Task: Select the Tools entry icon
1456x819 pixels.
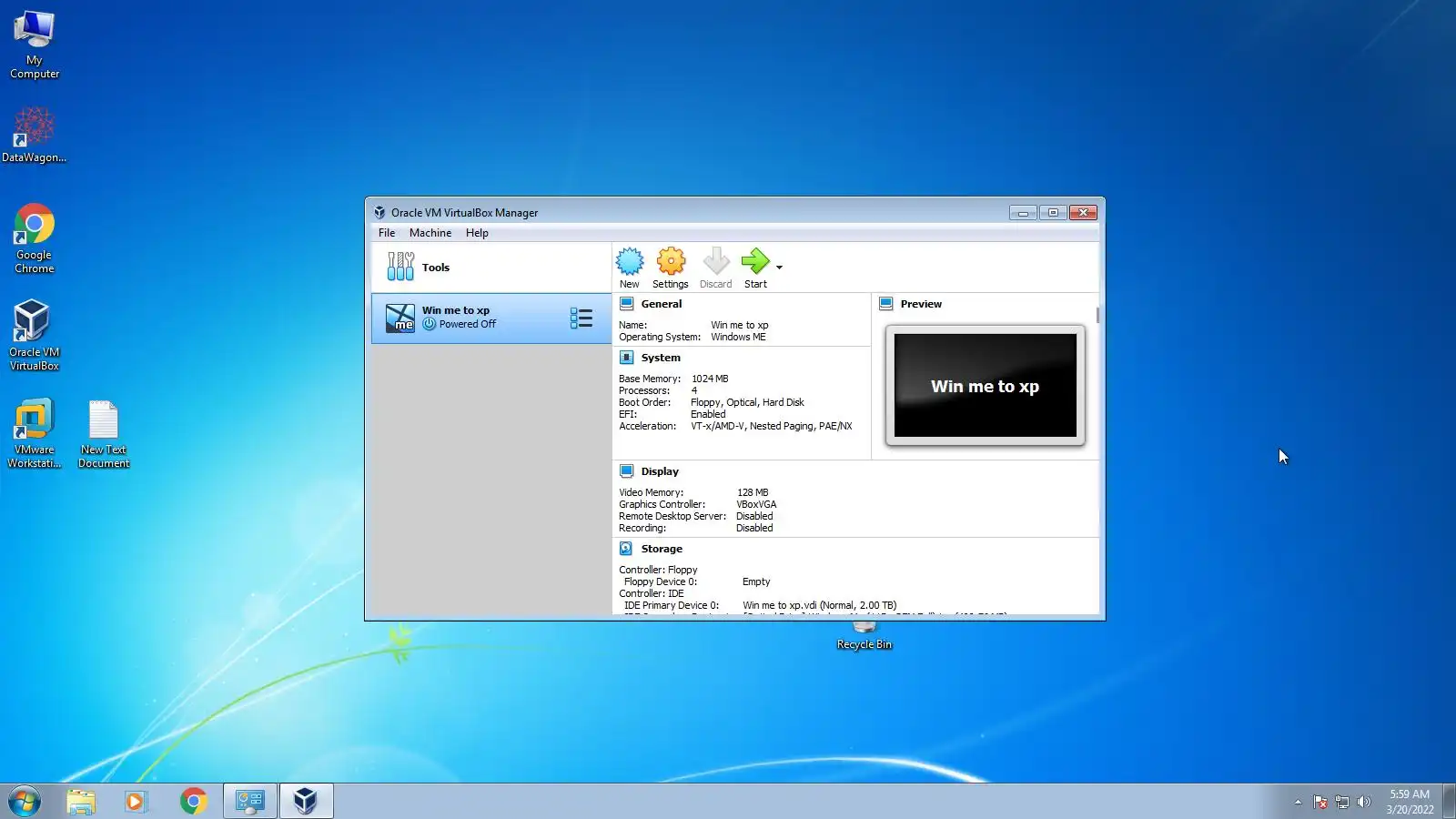Action: point(400,267)
